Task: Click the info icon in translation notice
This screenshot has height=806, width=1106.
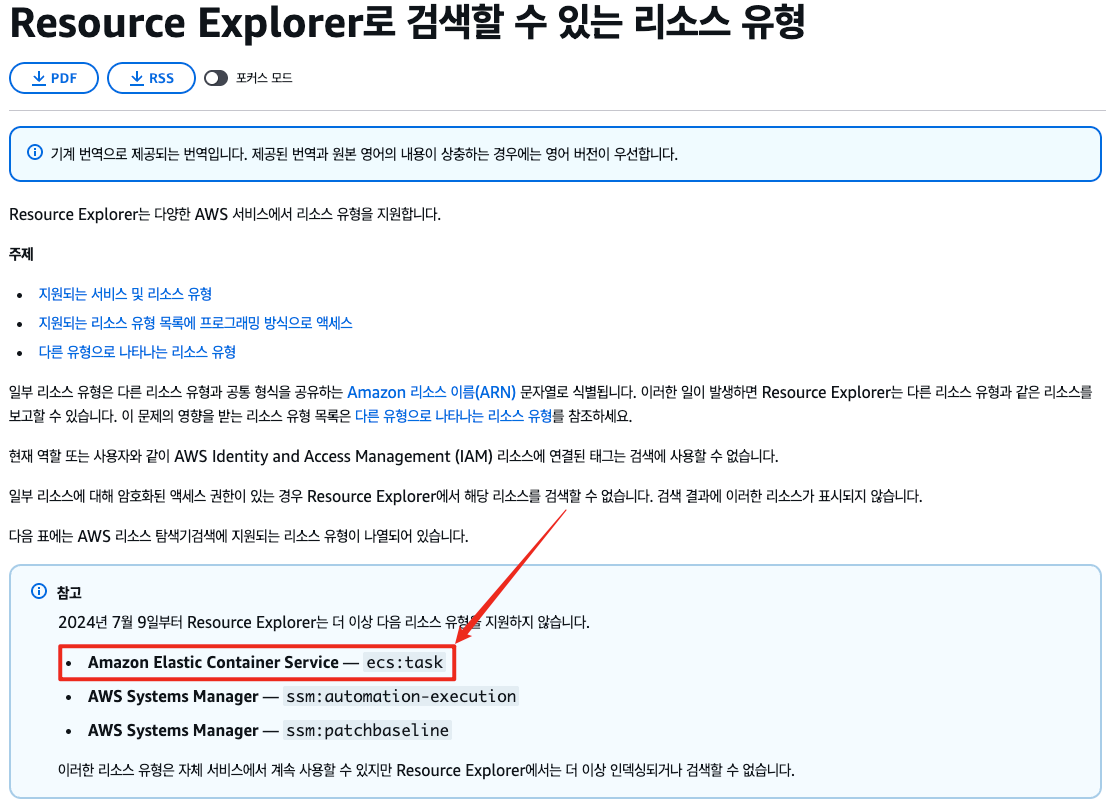Action: 35,152
